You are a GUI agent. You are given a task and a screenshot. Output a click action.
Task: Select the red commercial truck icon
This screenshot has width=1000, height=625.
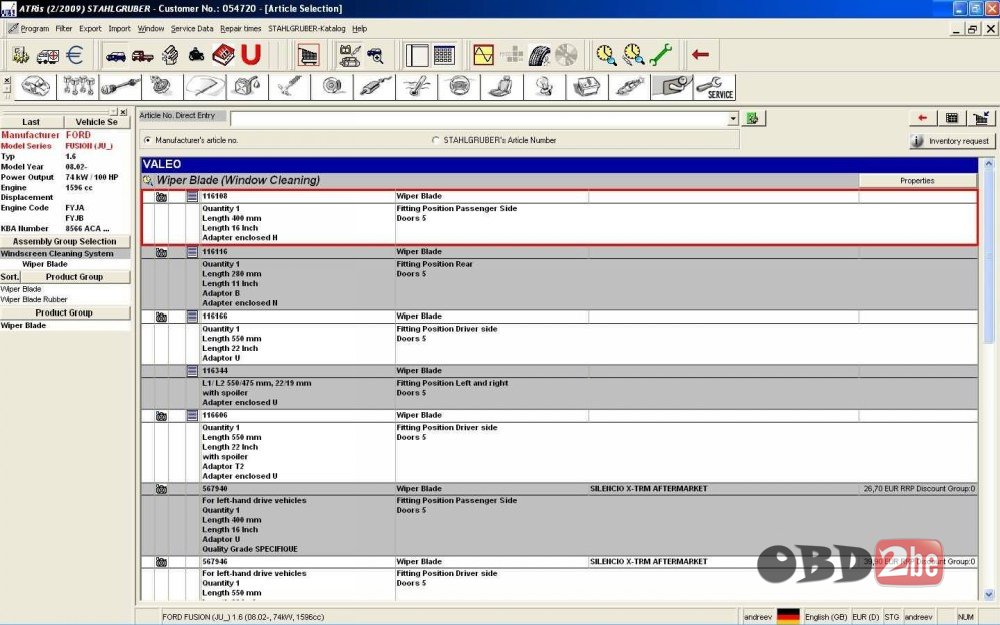[x=142, y=56]
